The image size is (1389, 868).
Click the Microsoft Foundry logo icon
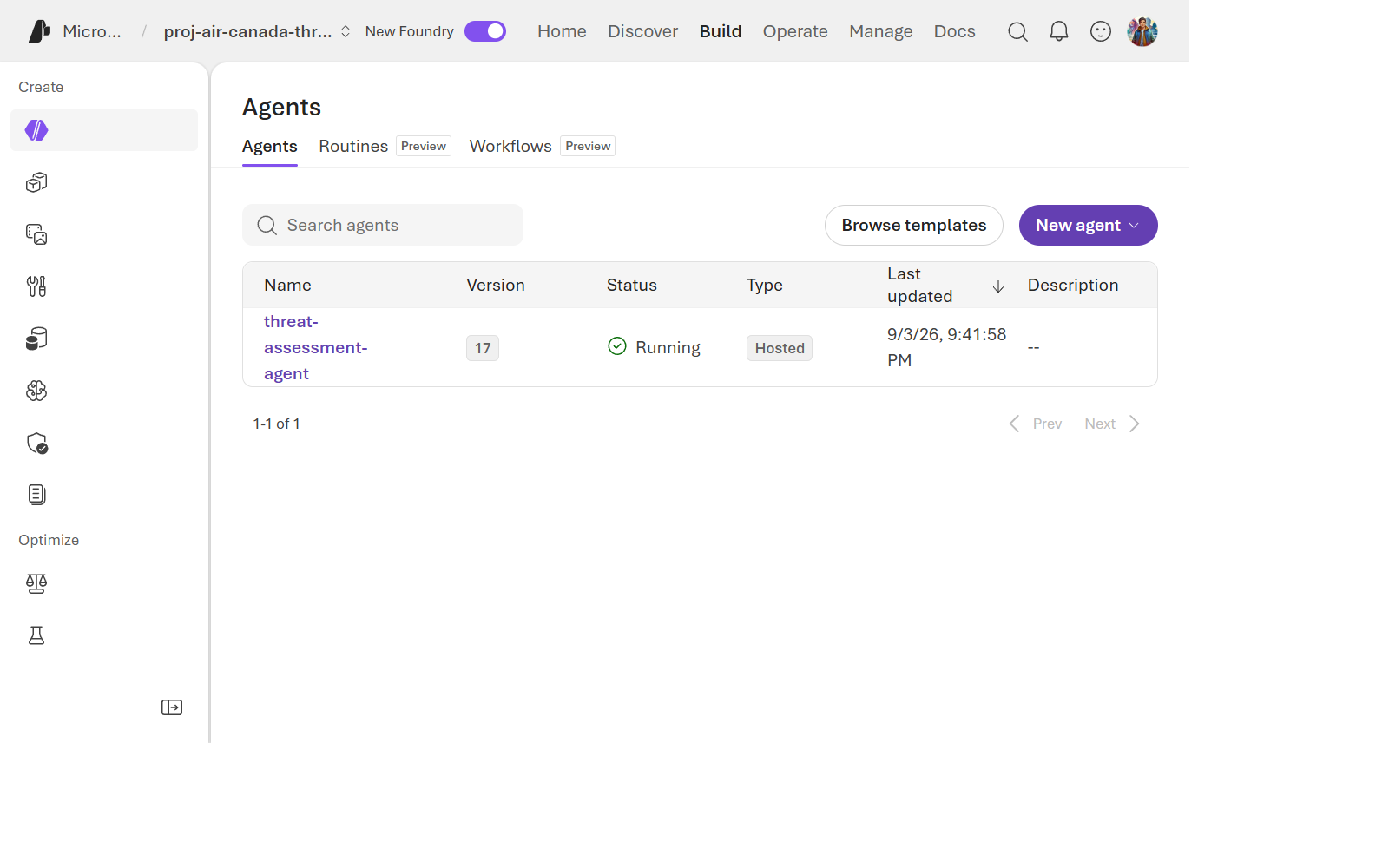tap(39, 31)
